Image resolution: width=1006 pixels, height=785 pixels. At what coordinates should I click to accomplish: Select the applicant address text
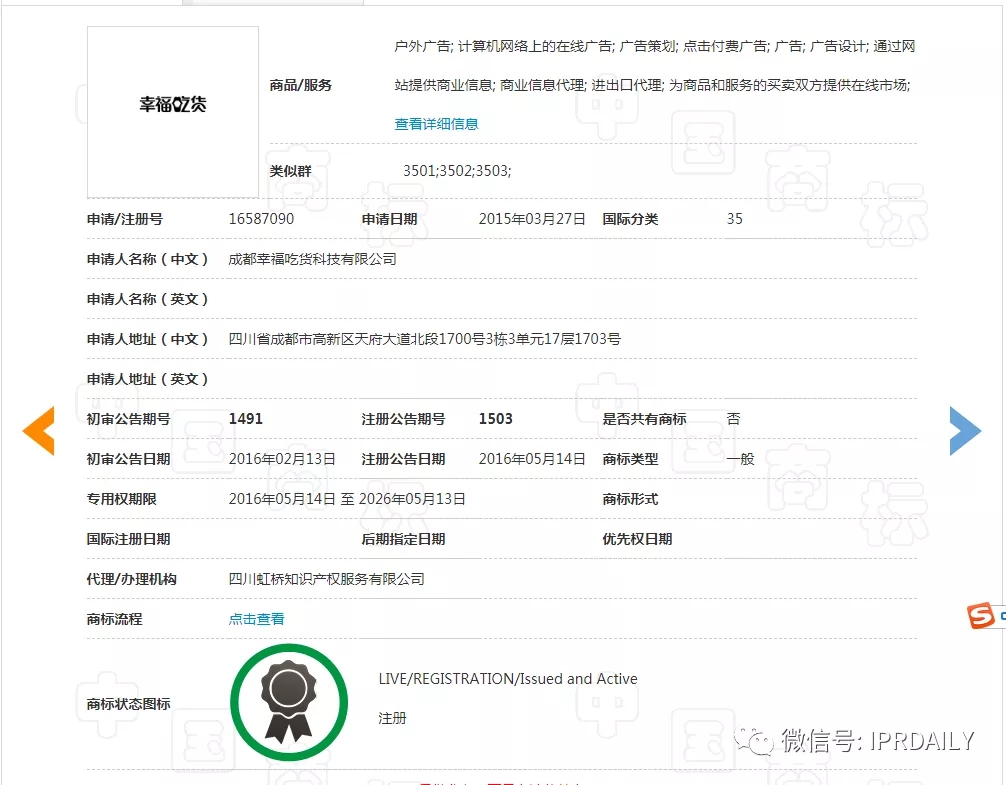425,339
